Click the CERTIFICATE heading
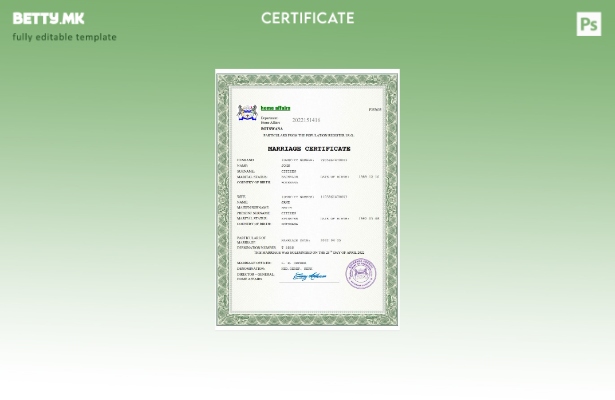The image size is (615, 400). click(307, 18)
